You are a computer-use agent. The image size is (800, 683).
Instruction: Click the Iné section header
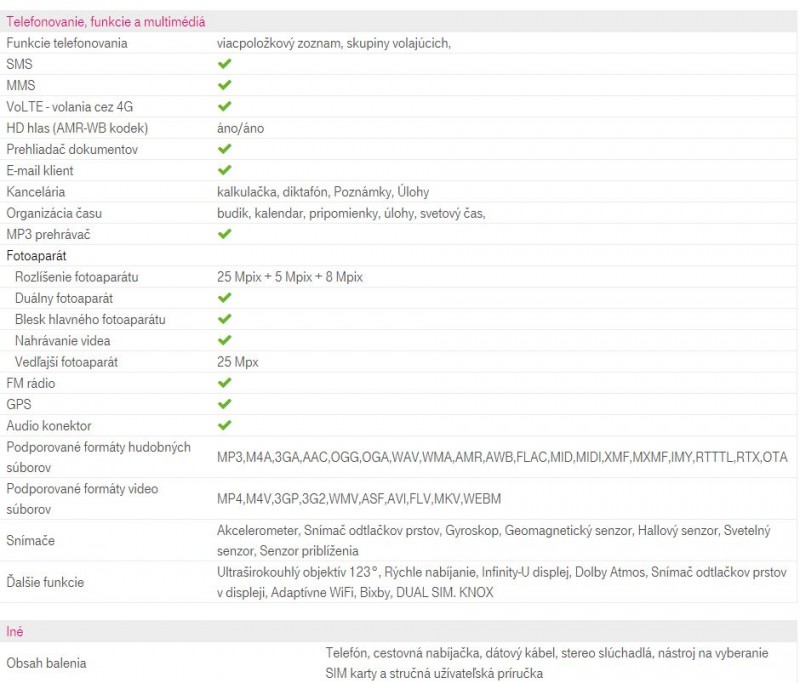click(x=15, y=632)
